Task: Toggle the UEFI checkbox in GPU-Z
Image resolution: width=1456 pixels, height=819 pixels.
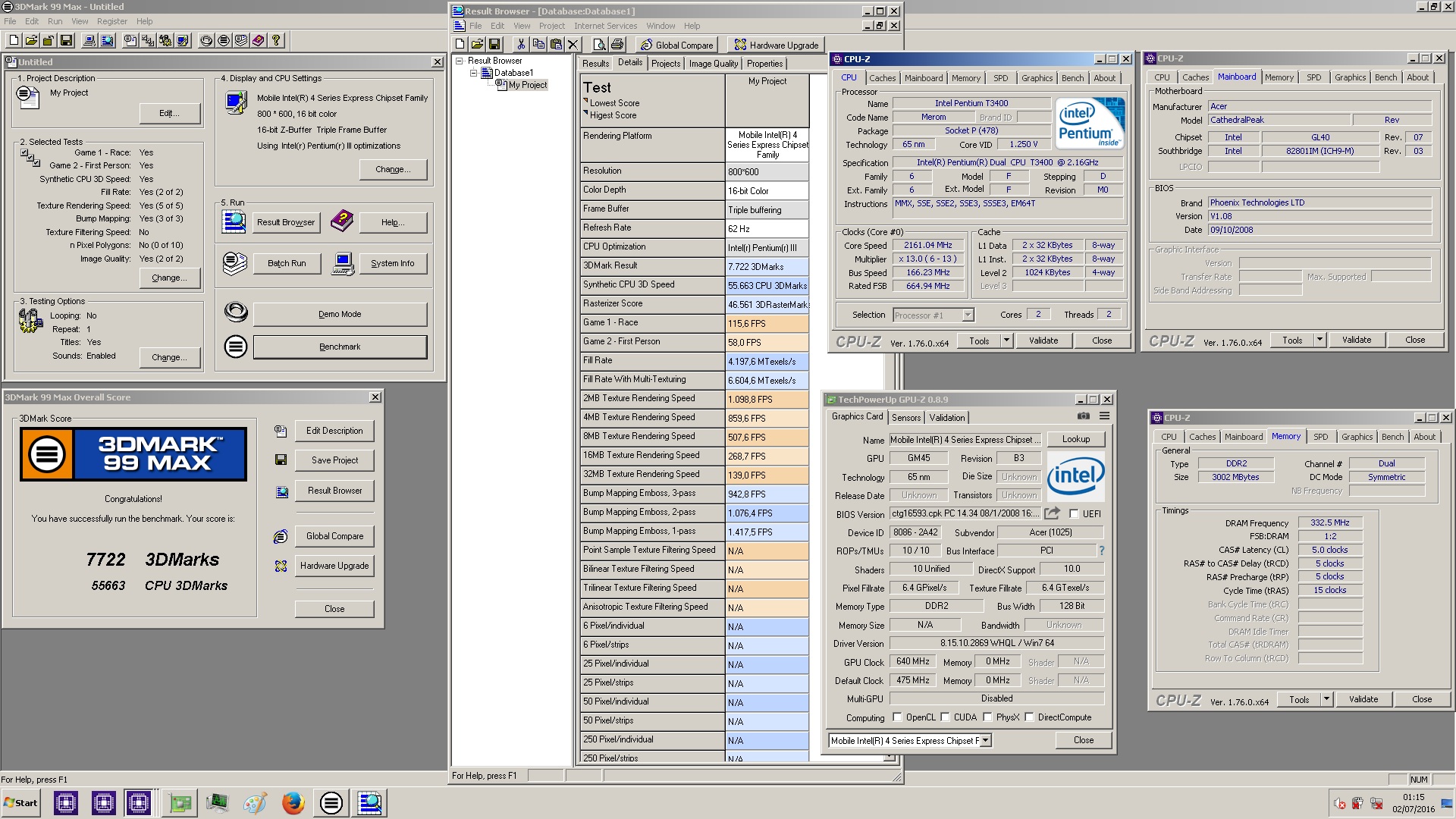Action: [1074, 513]
